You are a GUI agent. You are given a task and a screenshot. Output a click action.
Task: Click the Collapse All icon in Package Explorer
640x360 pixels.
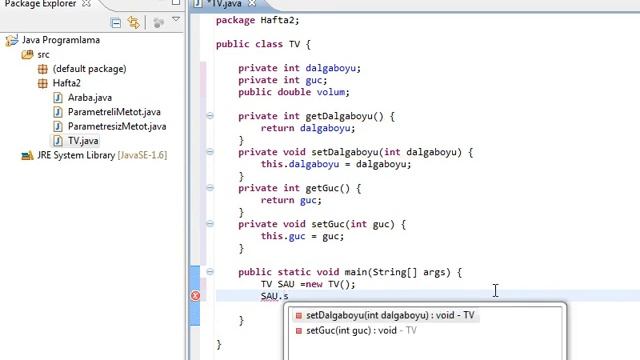116,23
